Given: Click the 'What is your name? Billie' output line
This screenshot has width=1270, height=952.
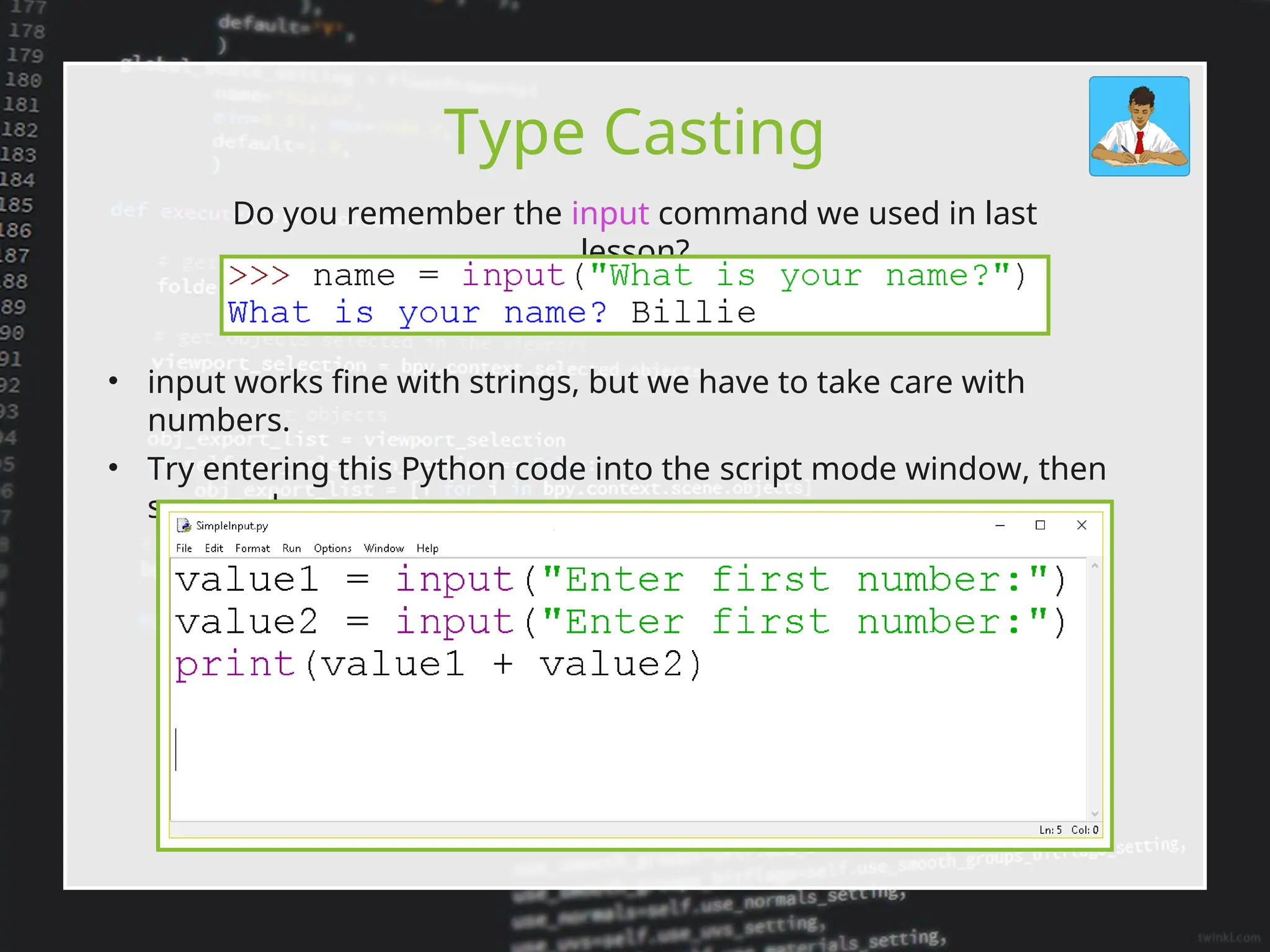Looking at the screenshot, I should click(x=492, y=312).
